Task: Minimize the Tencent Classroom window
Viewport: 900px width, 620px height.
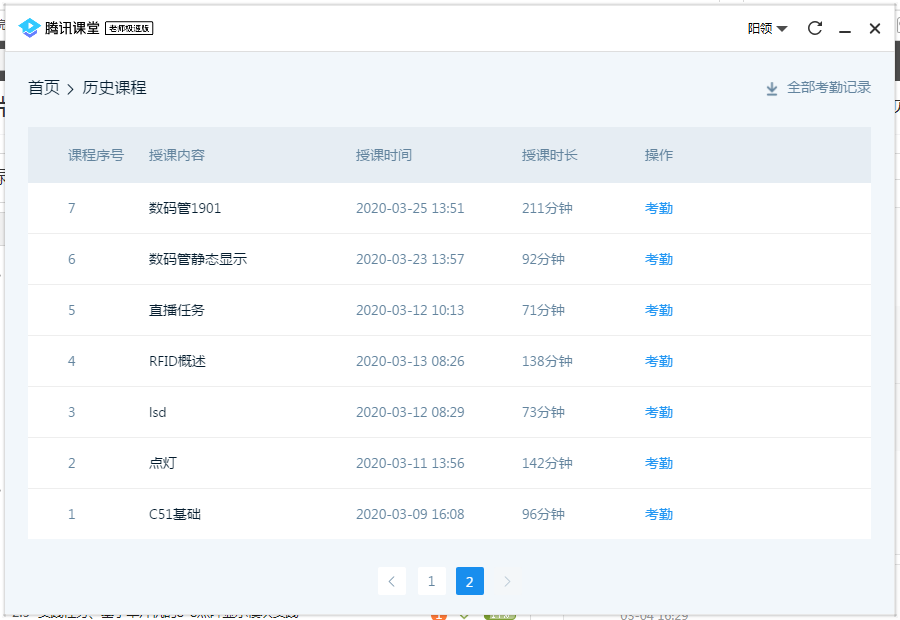Action: click(845, 29)
